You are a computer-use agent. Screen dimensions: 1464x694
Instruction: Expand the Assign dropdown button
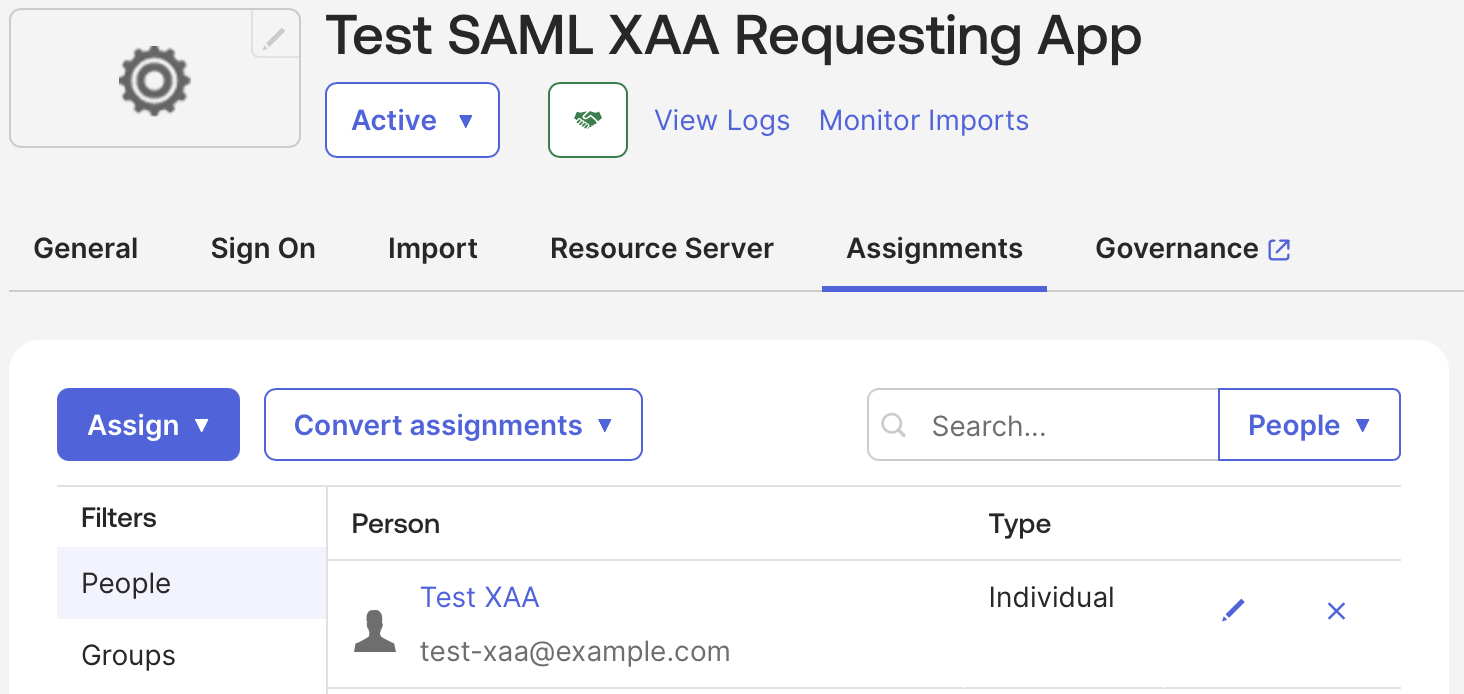[x=148, y=425]
